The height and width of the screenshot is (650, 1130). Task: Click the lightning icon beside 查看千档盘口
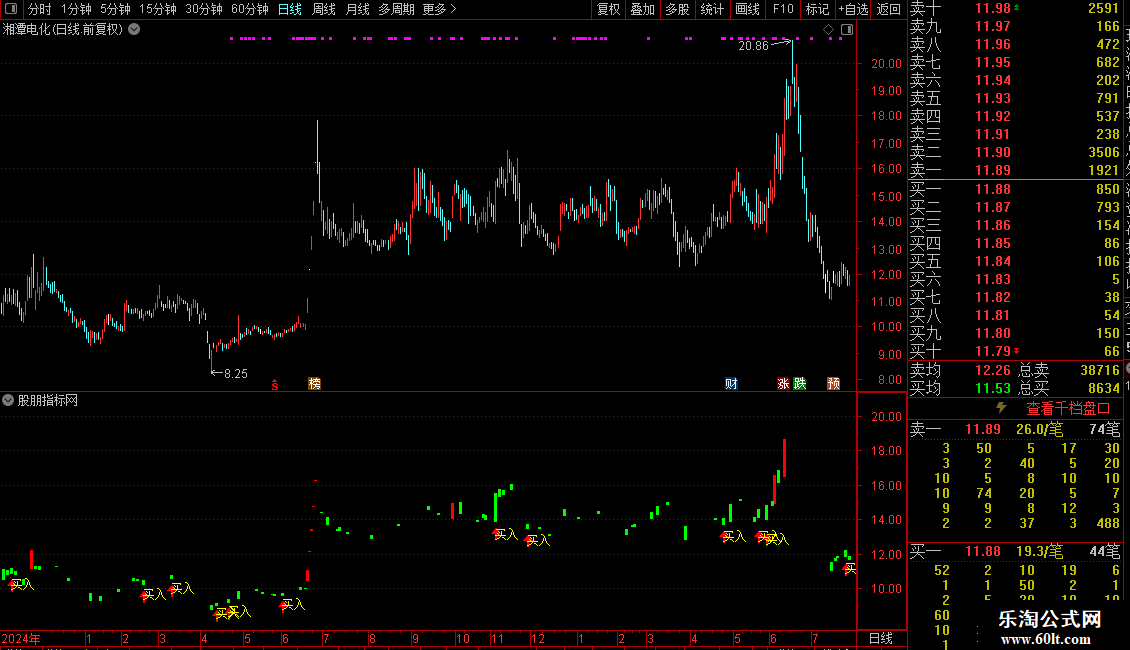1001,408
